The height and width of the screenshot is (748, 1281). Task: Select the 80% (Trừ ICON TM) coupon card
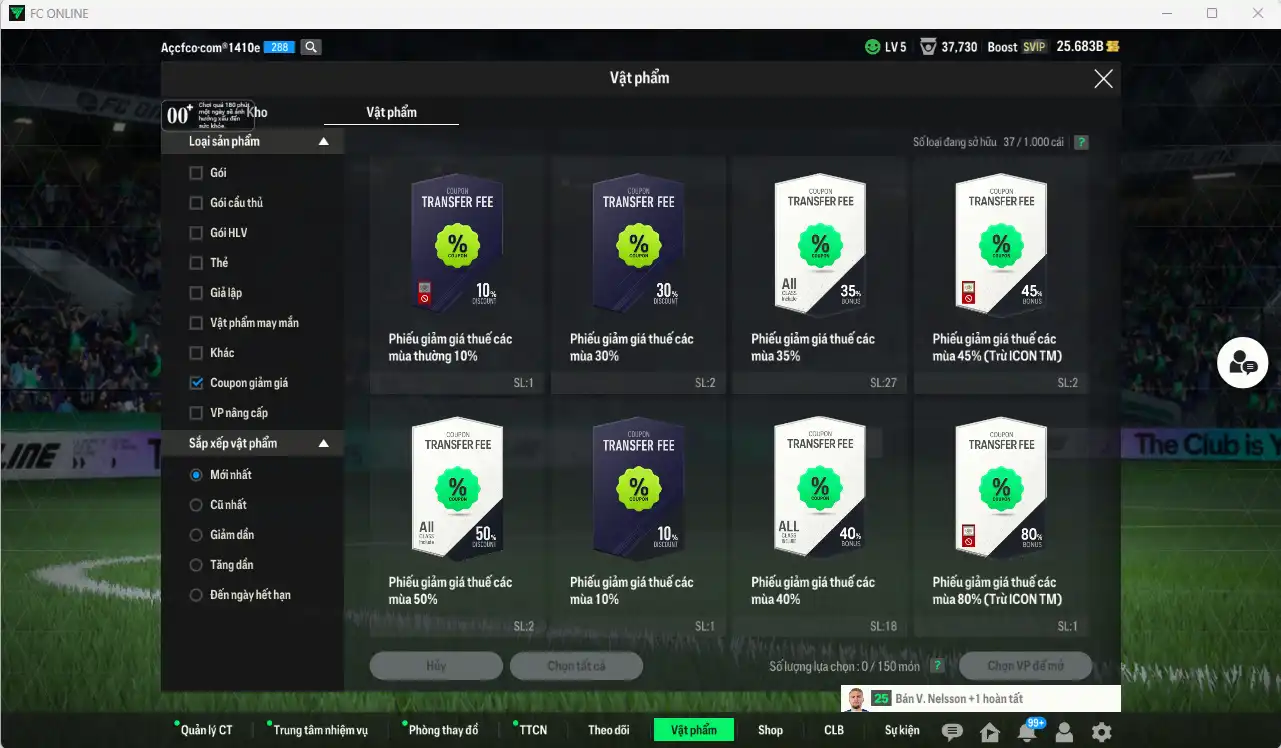click(x=1000, y=517)
